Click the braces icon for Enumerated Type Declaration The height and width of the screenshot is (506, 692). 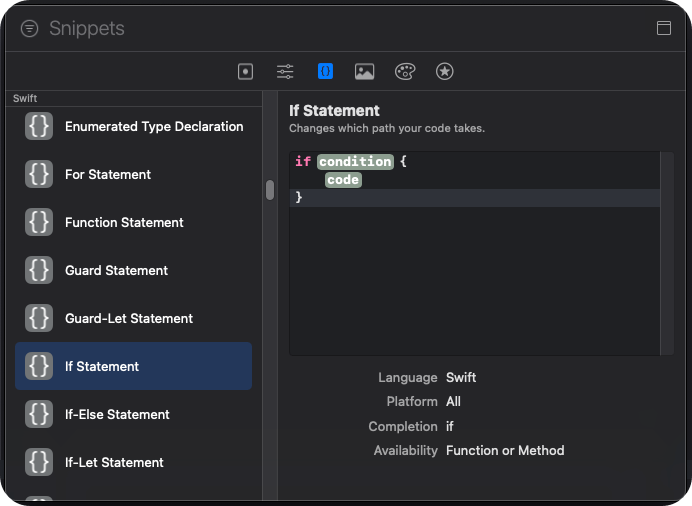pos(39,127)
